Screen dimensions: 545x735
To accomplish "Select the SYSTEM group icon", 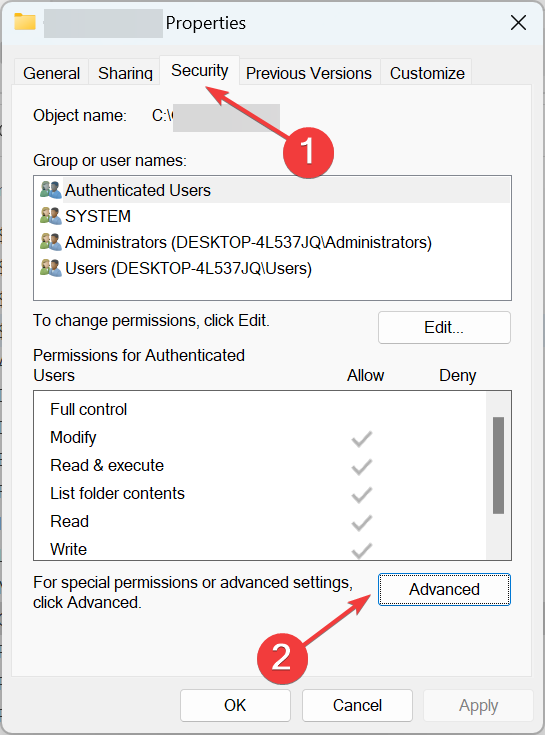I will pyautogui.click(x=51, y=216).
